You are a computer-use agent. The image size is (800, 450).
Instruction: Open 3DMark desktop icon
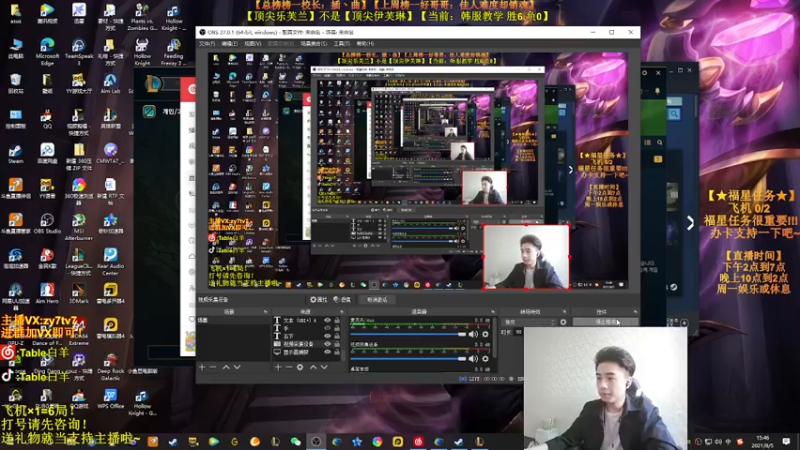[x=79, y=293]
